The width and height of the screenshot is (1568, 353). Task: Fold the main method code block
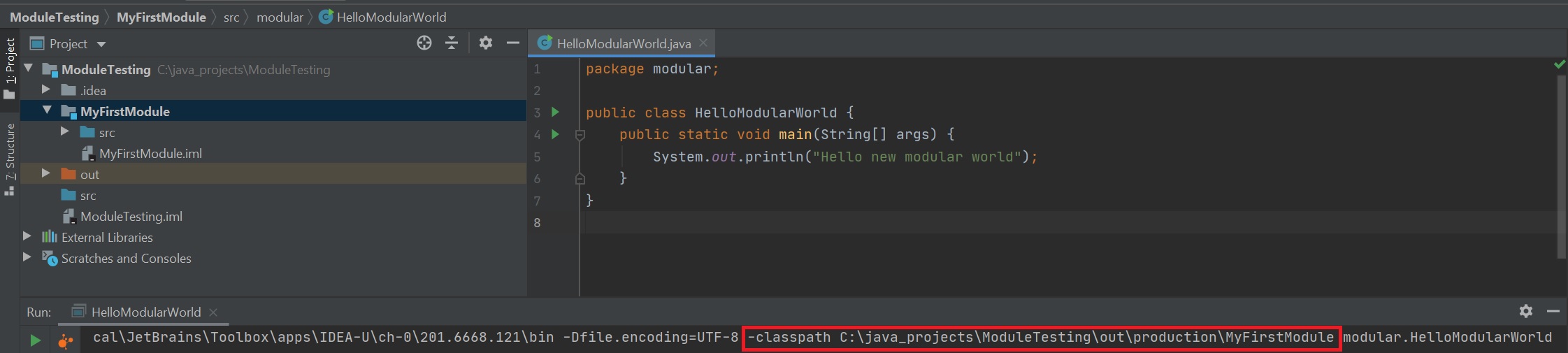pos(580,135)
